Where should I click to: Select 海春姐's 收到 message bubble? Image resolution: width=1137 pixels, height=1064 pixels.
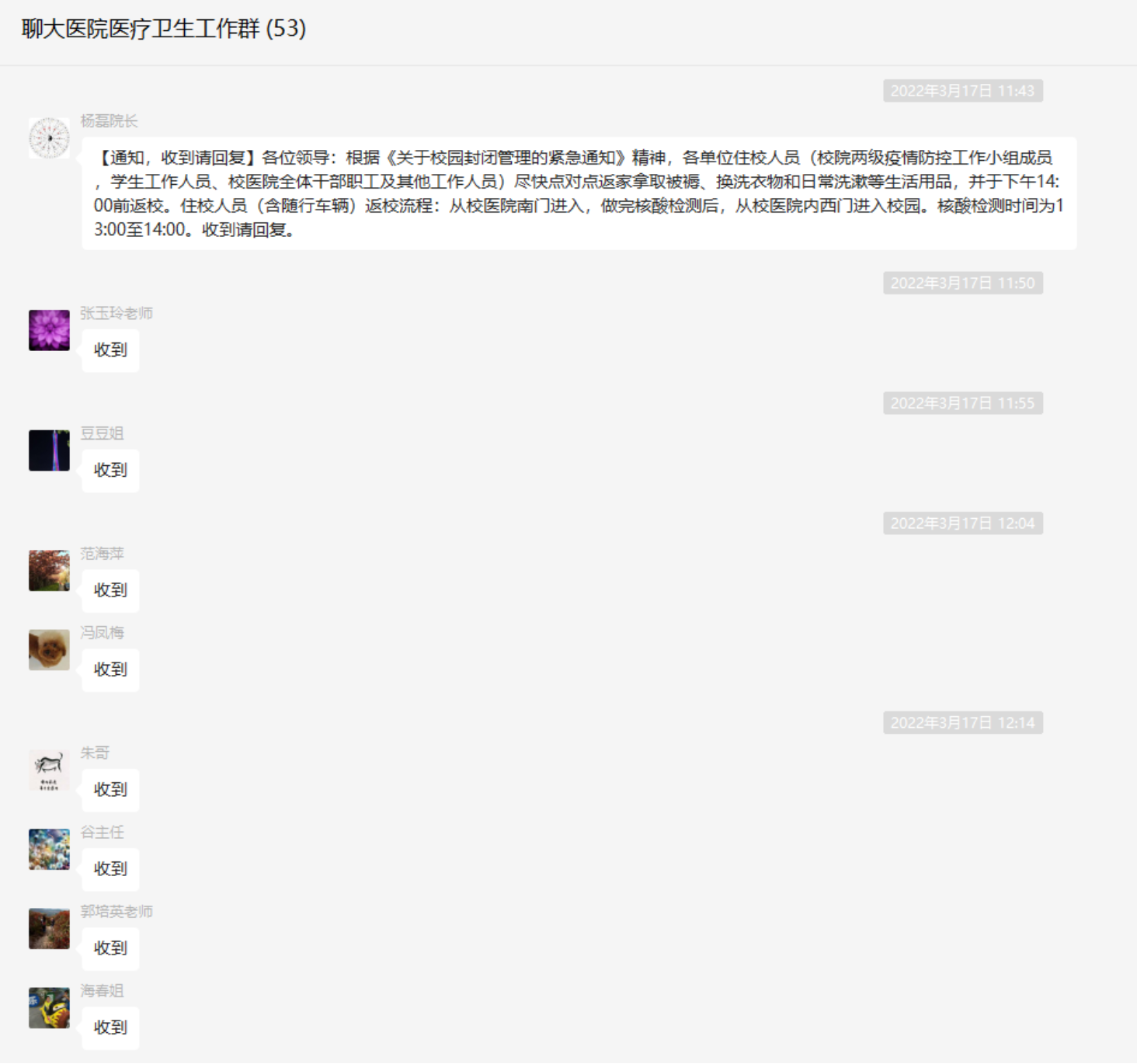tap(110, 1027)
